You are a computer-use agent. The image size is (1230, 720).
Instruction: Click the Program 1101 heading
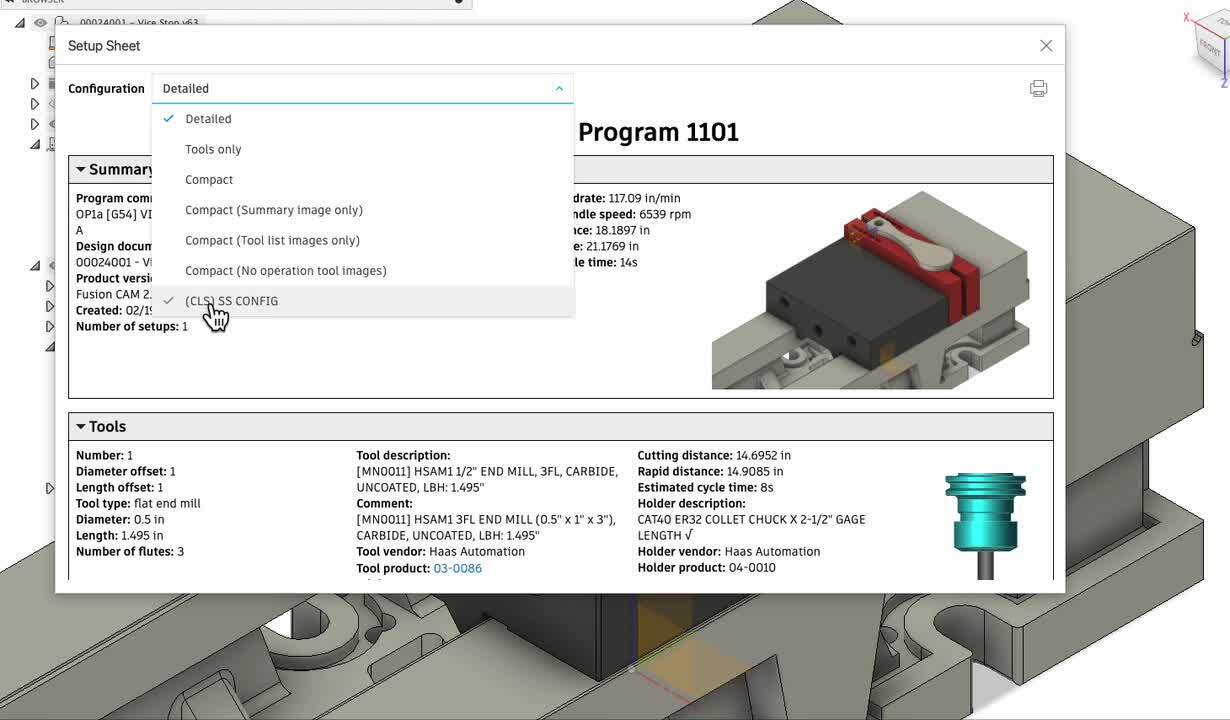point(658,132)
